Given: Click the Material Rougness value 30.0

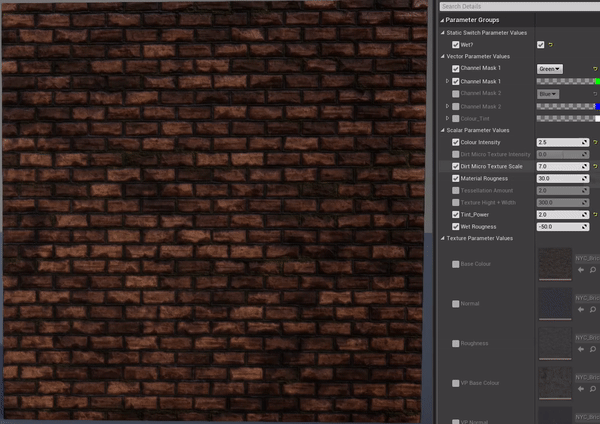Looking at the screenshot, I should click(x=559, y=179).
